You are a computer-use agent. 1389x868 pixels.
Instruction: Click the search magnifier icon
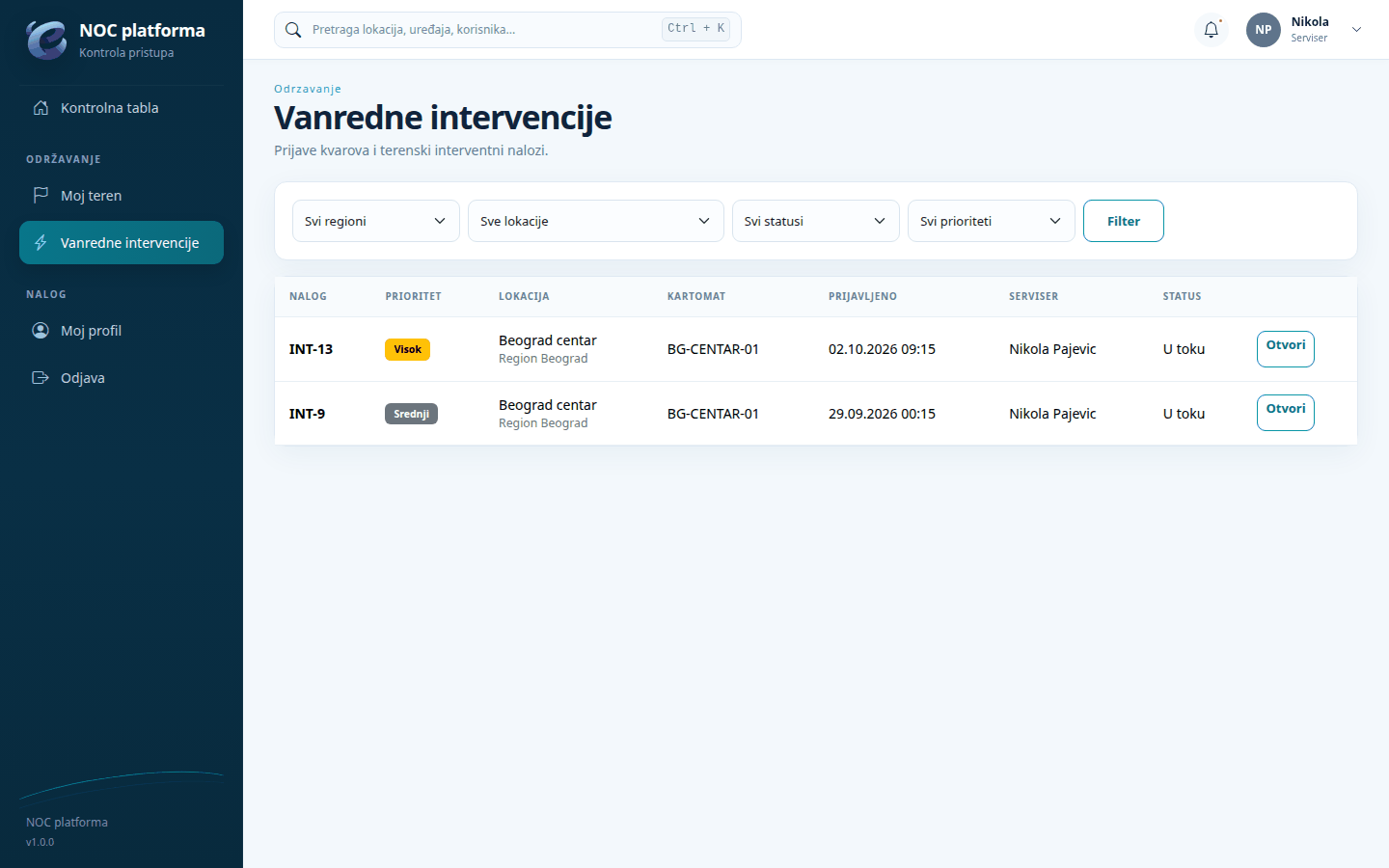click(293, 30)
